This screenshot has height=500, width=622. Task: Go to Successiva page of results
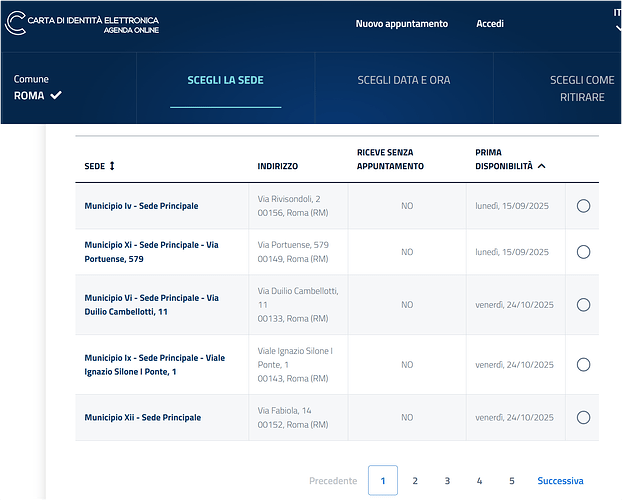click(560, 481)
